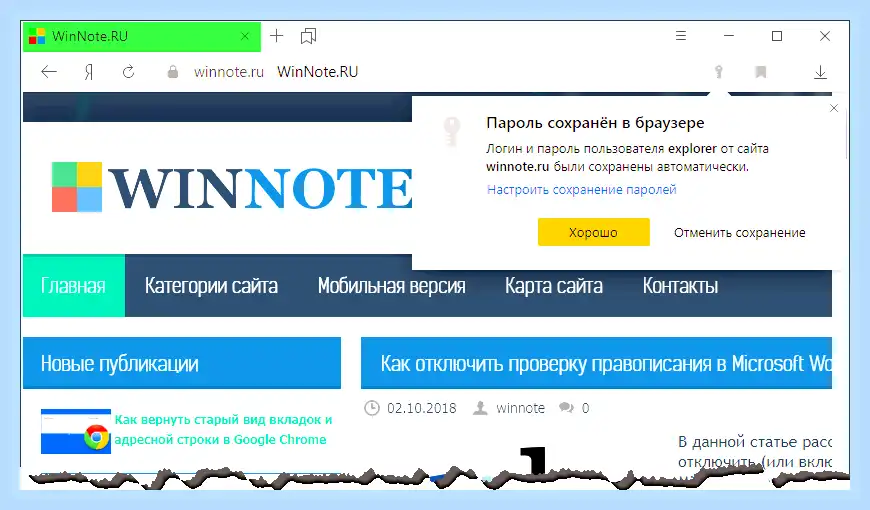Open the browser hamburger menu
870x510 pixels.
tap(681, 36)
